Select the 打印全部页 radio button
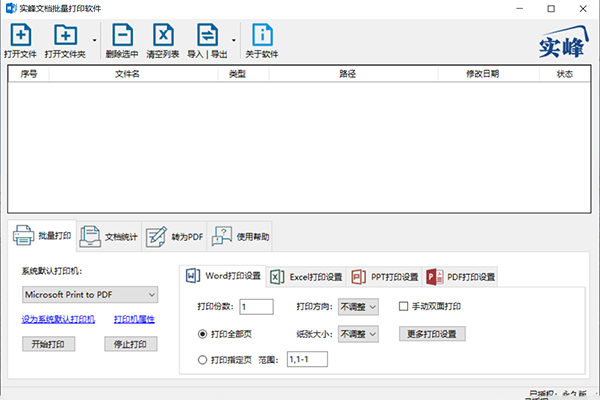The width and height of the screenshot is (600, 400). pos(203,333)
